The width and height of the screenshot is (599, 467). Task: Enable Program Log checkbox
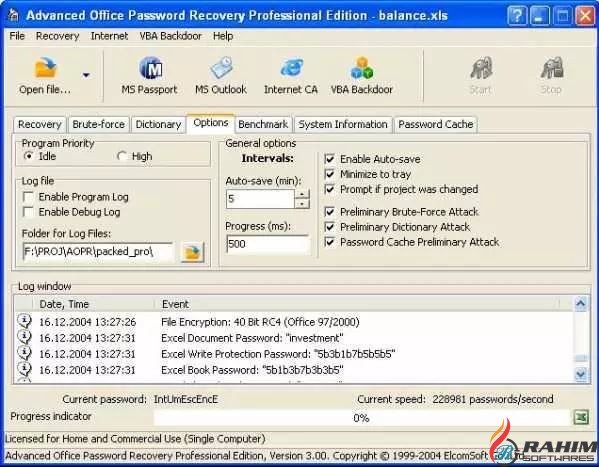pyautogui.click(x=28, y=197)
